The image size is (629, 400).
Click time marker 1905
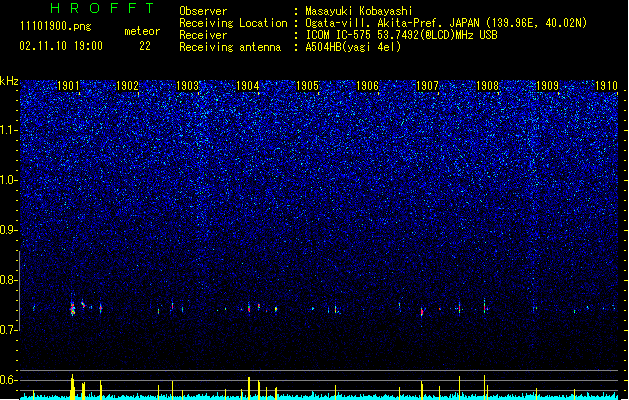click(307, 85)
